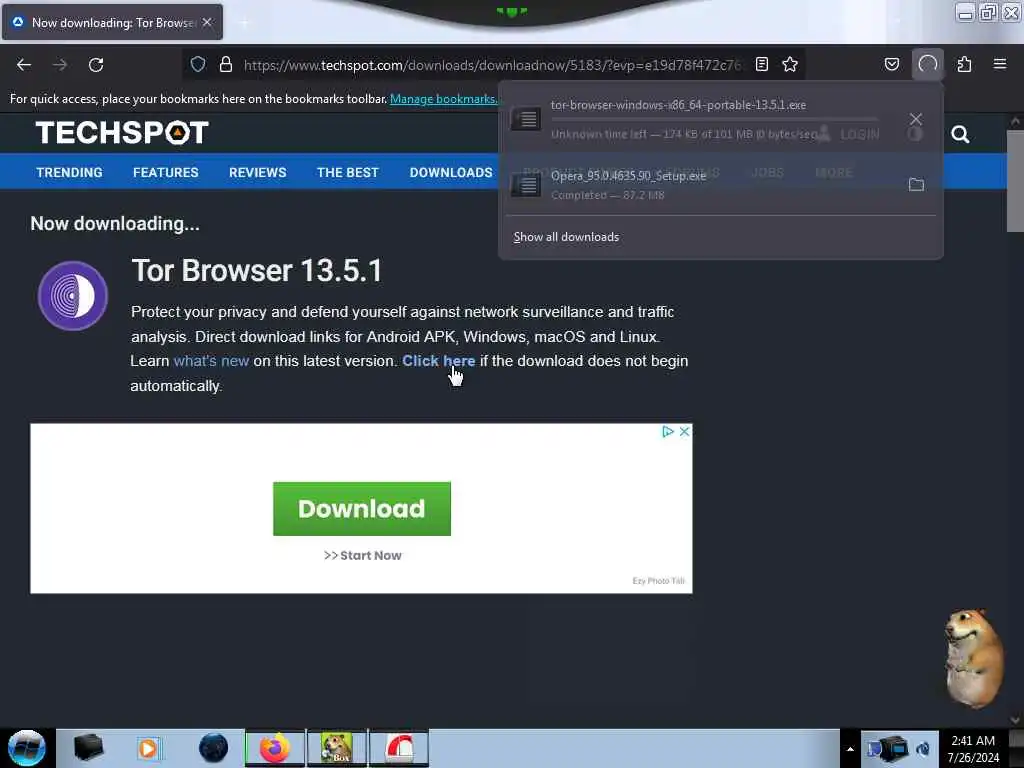1024x768 pixels.
Task: Open the shield tracking protection icon
Action: tap(198, 64)
